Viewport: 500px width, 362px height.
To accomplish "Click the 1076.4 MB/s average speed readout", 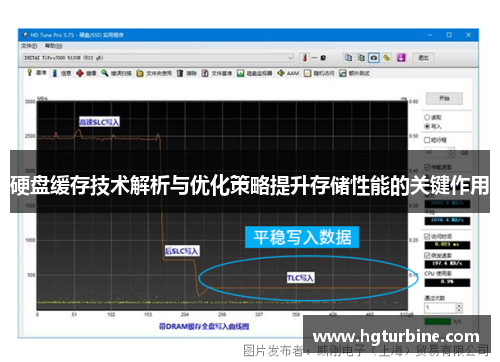I will click(447, 221).
